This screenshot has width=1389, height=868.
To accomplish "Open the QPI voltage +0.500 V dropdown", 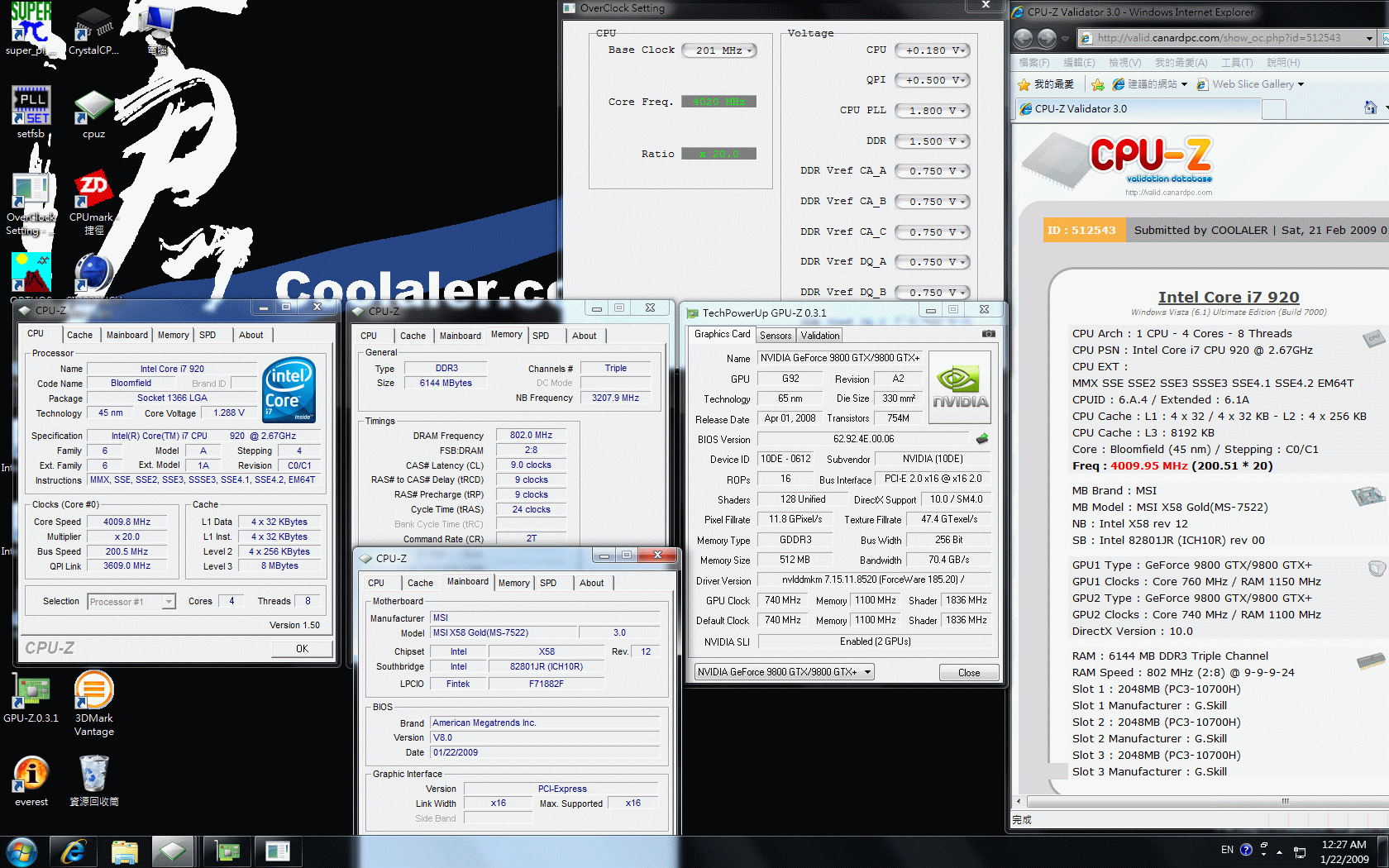I will tap(932, 80).
